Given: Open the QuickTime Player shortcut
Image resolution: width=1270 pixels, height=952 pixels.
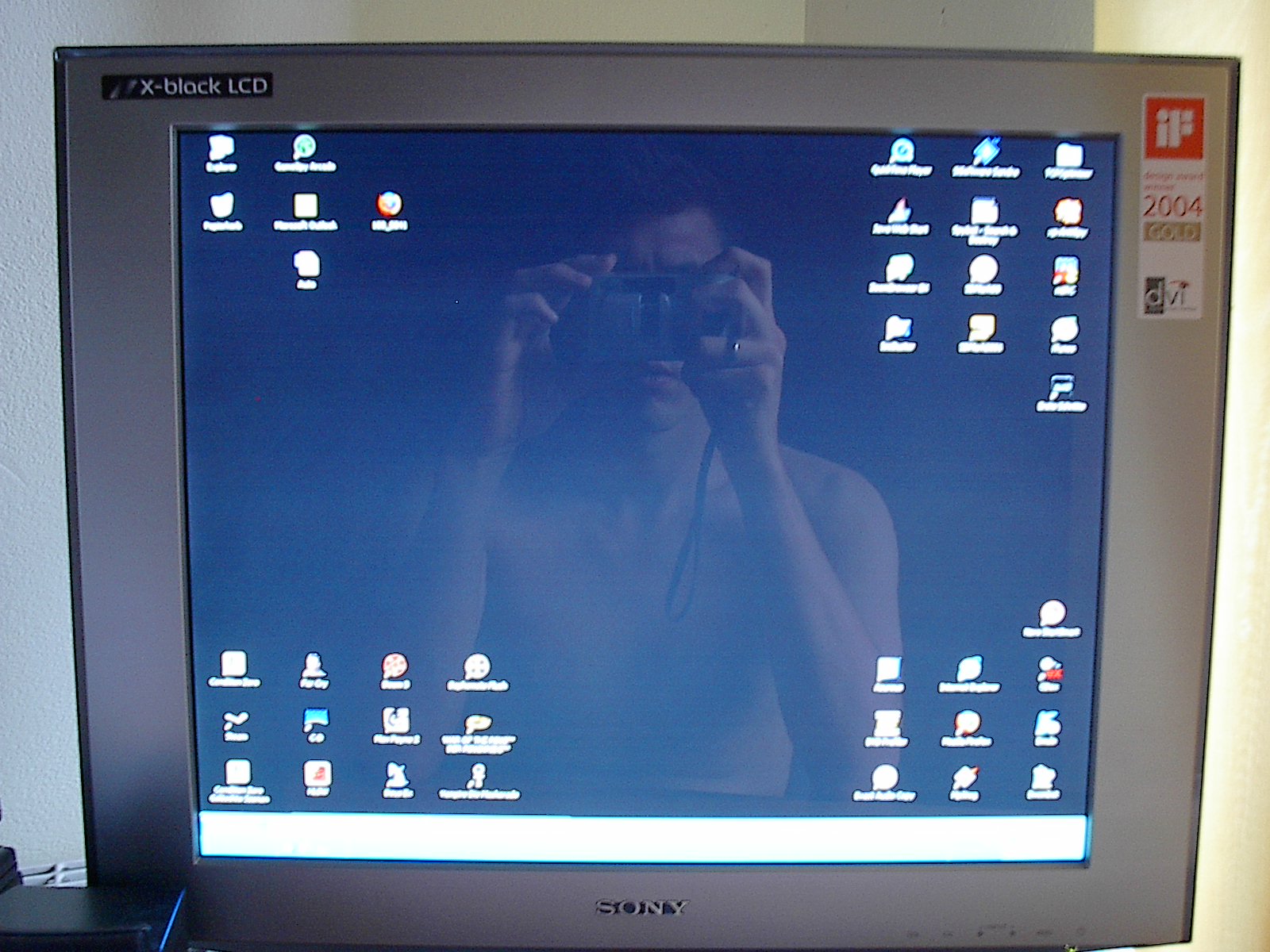Looking at the screenshot, I should coord(901,152).
